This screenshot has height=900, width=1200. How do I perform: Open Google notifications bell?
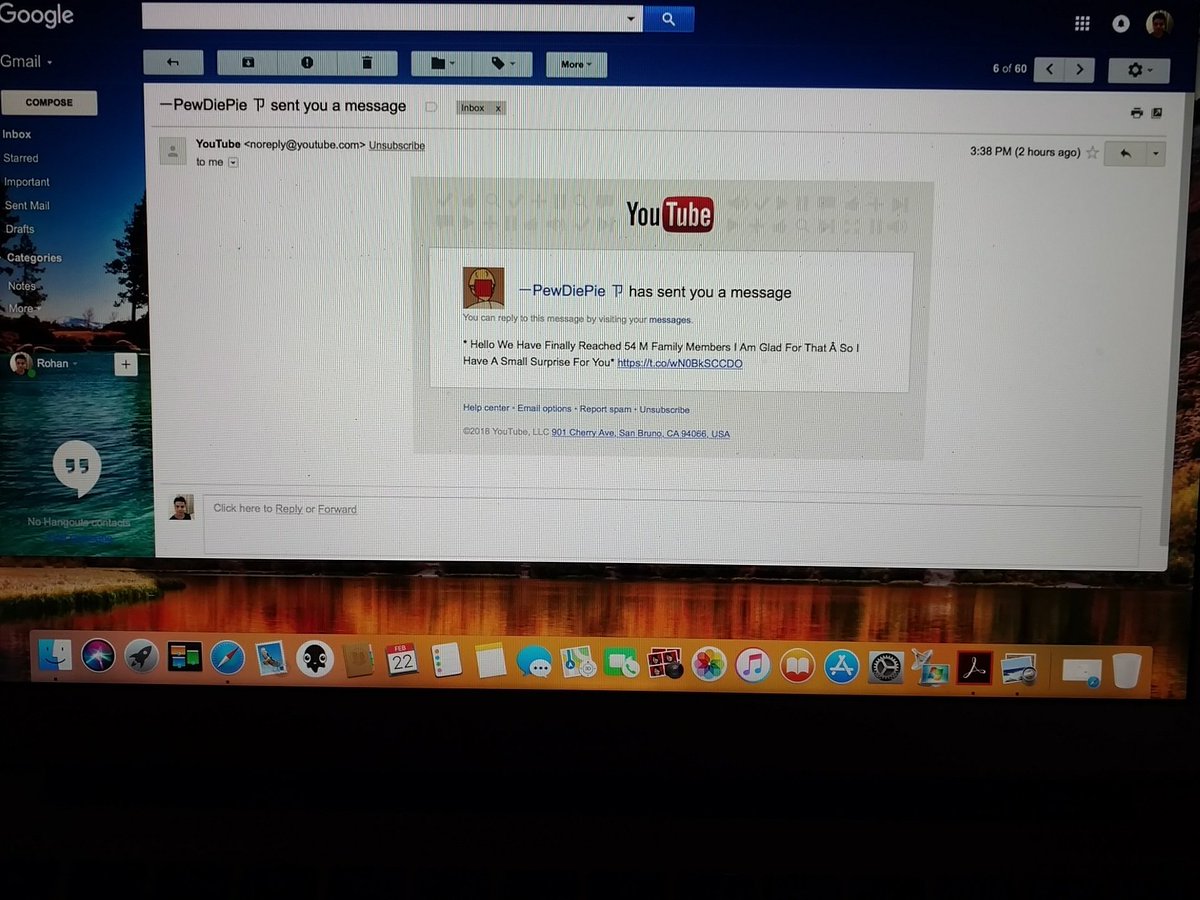pyautogui.click(x=1121, y=24)
